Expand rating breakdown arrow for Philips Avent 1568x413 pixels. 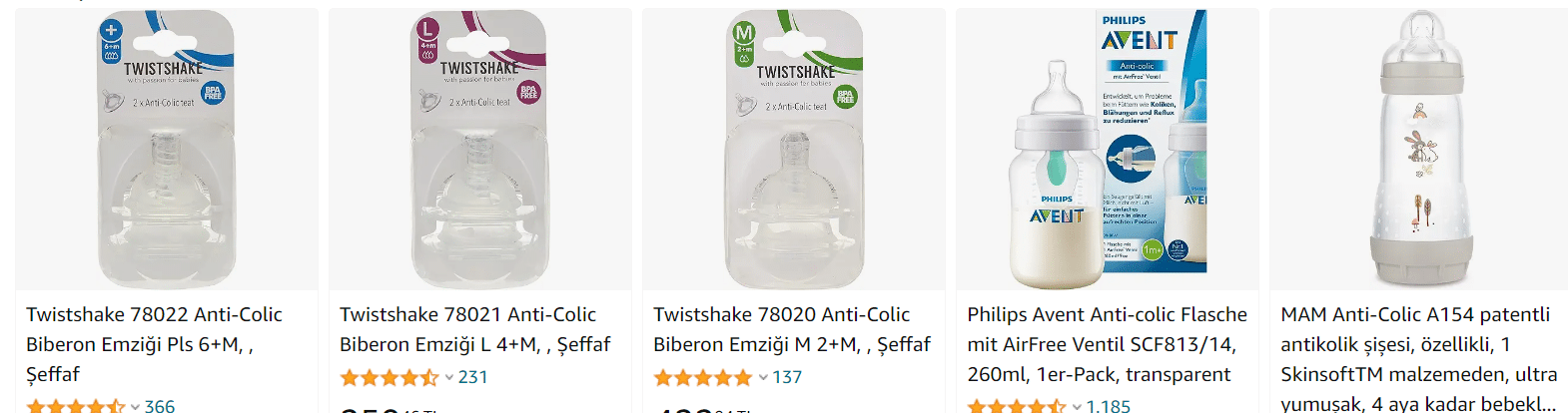coord(1077,407)
